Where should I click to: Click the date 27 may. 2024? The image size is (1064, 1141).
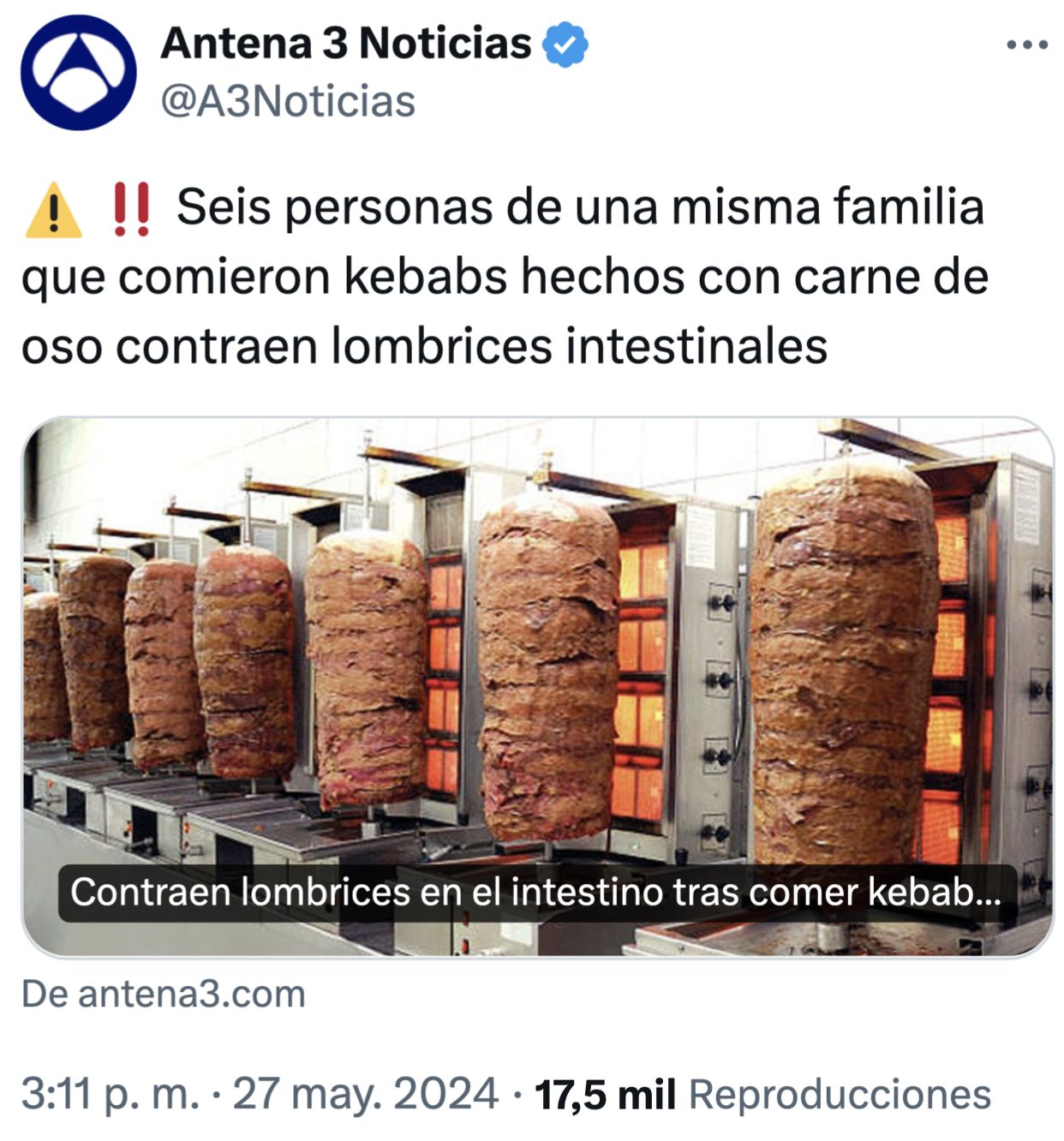[x=366, y=1095]
